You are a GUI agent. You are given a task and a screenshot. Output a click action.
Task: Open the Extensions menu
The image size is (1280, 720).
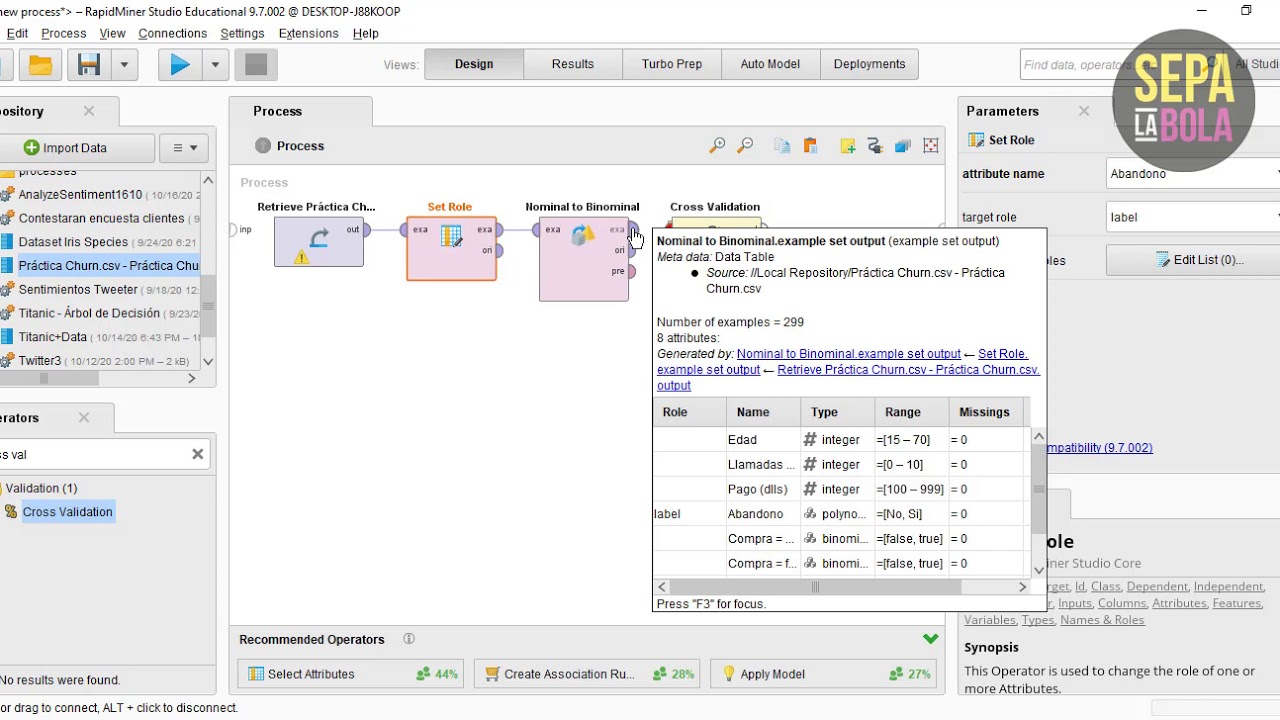(x=308, y=33)
